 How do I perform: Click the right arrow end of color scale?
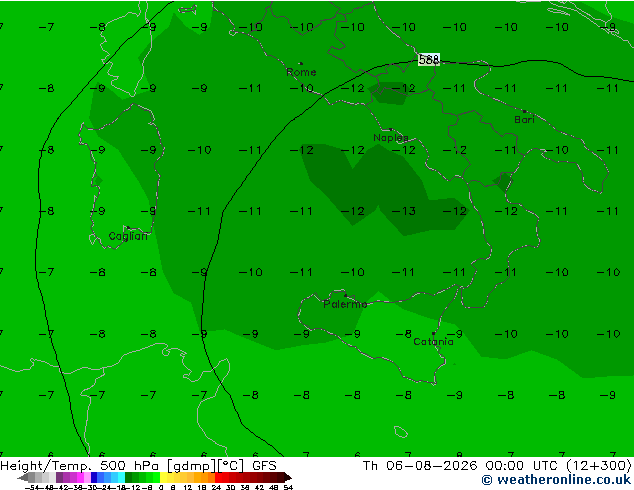288,477
